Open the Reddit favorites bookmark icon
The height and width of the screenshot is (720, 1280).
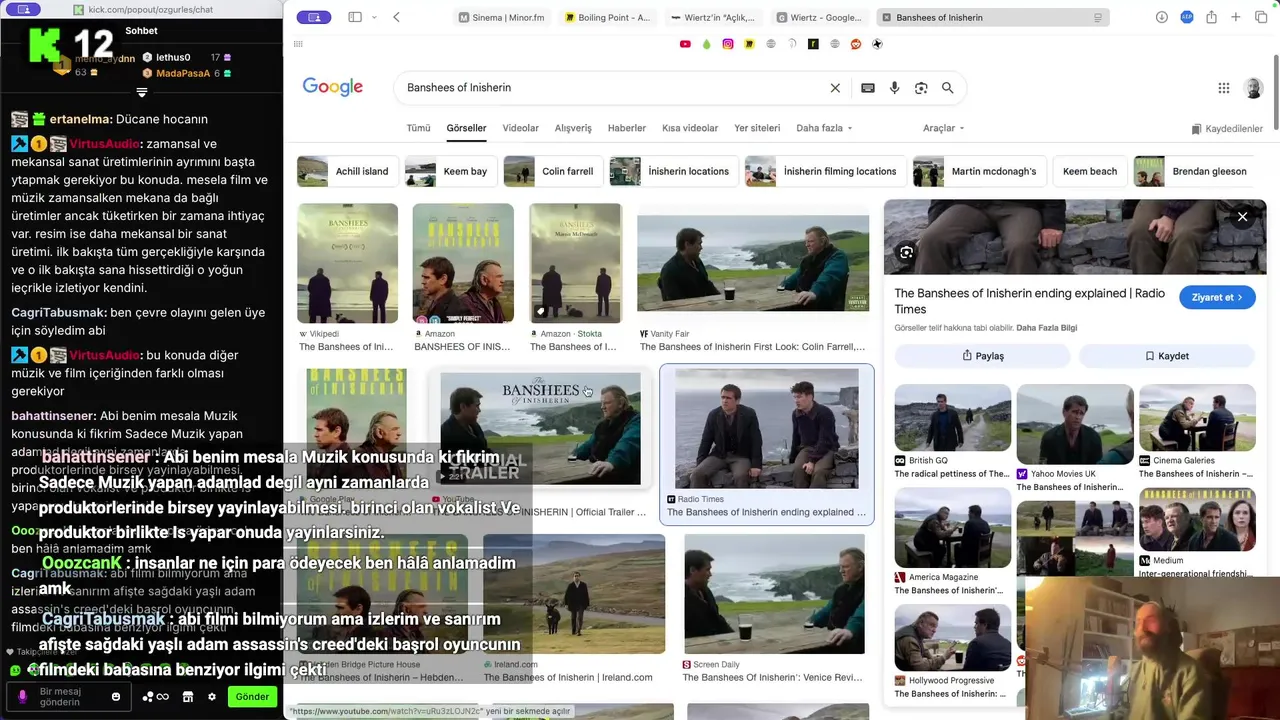coord(856,44)
